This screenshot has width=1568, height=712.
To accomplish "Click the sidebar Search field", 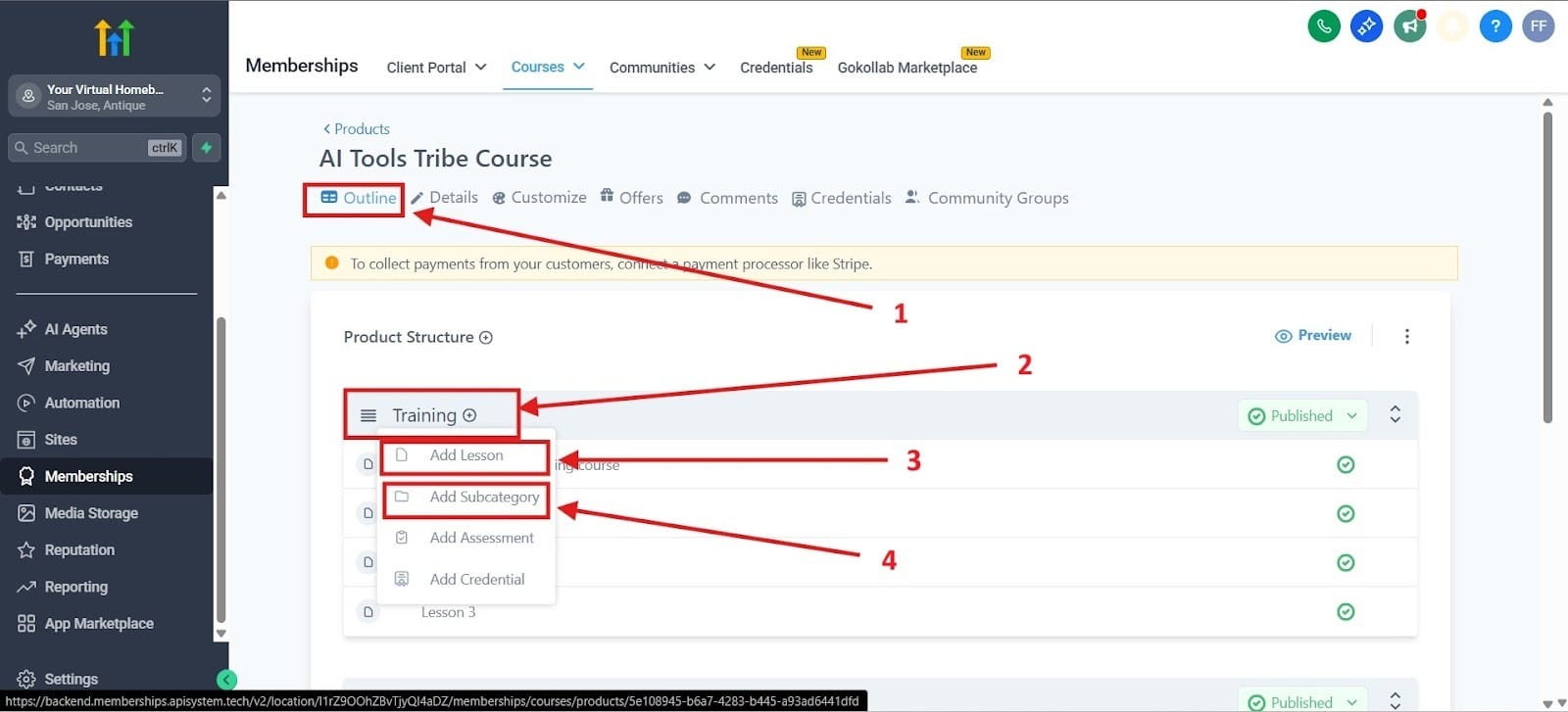I will (x=96, y=148).
